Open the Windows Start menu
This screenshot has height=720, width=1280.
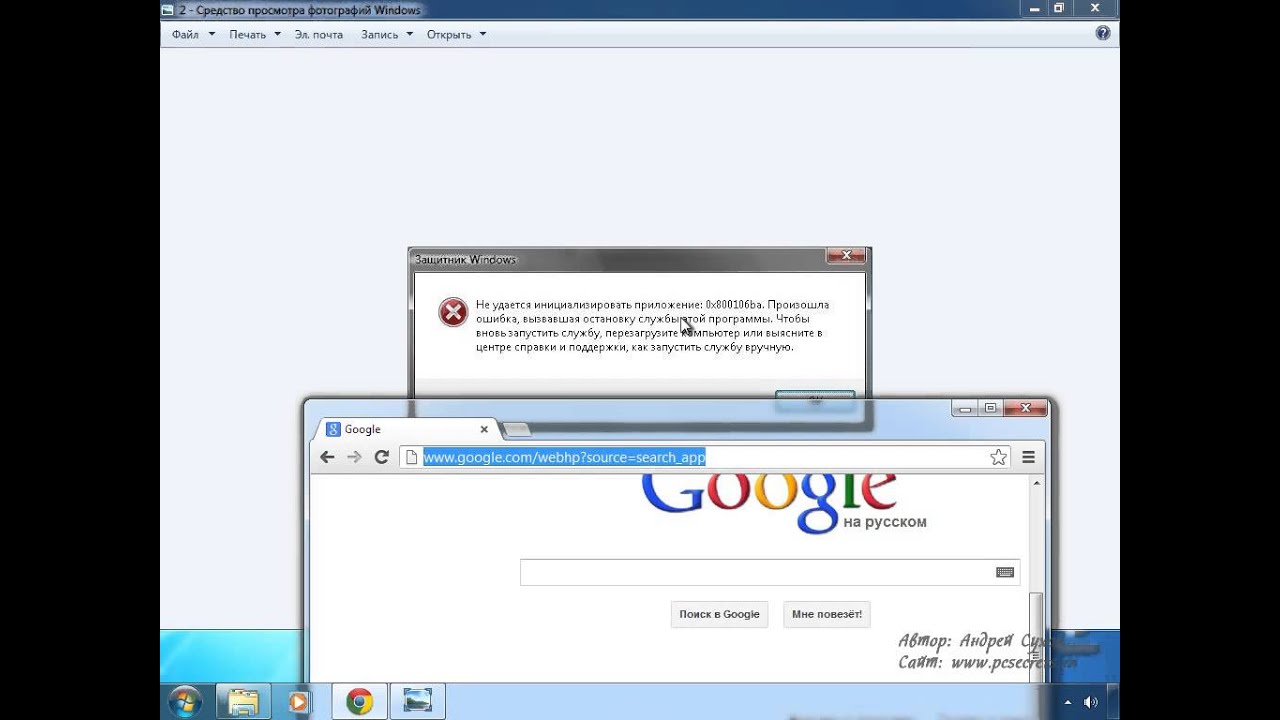[x=184, y=702]
